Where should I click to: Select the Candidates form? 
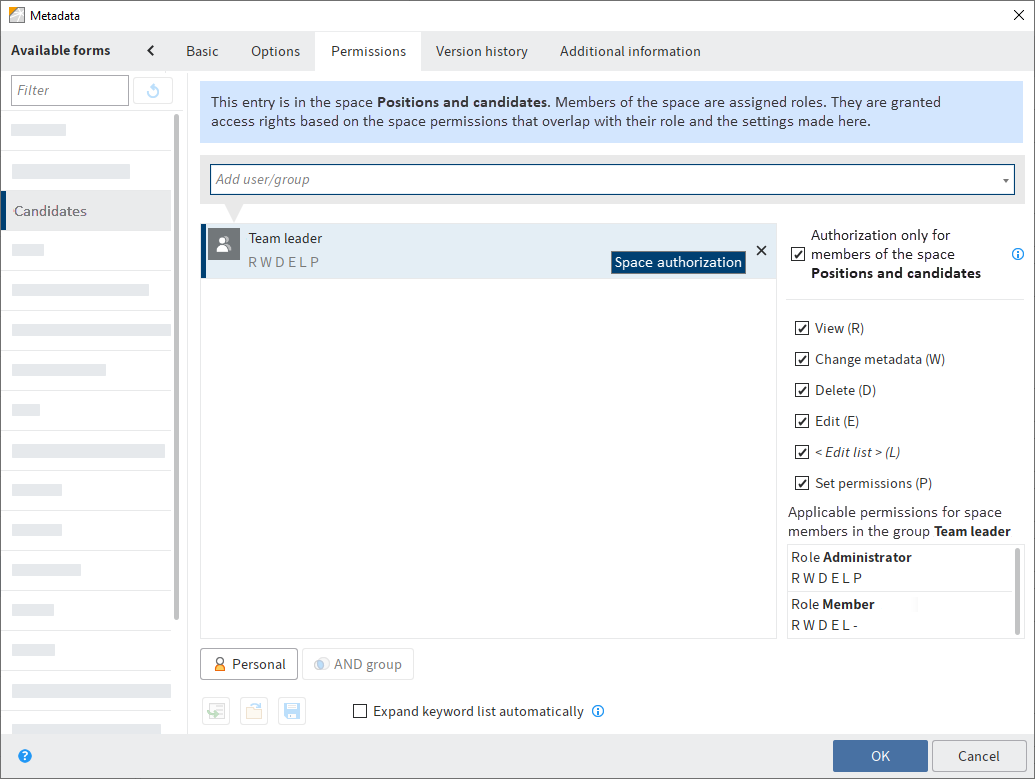(86, 211)
